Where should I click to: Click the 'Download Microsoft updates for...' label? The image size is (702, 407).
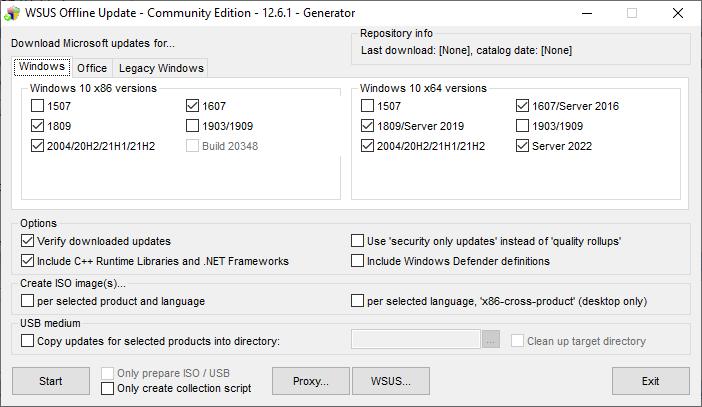(93, 43)
